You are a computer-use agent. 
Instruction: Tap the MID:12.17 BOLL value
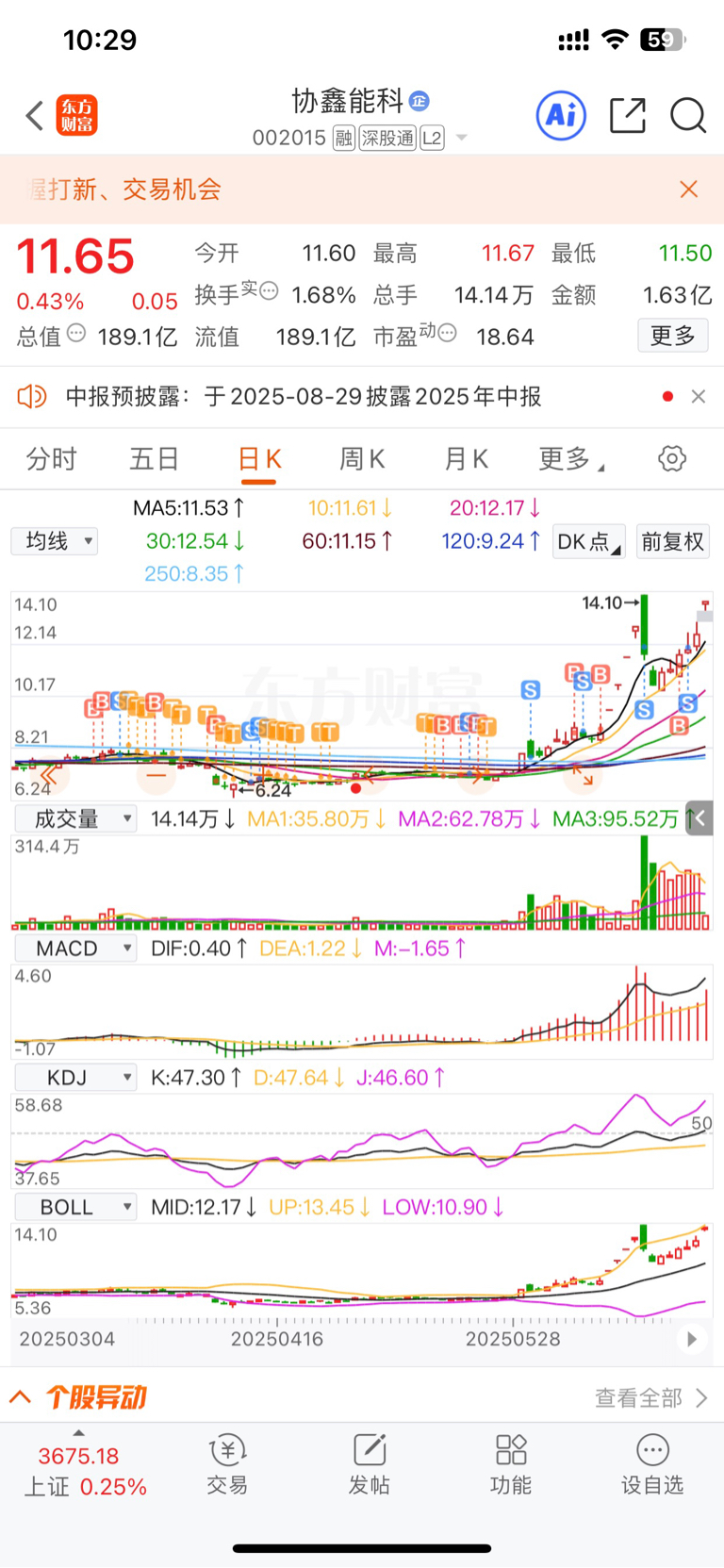[204, 1207]
